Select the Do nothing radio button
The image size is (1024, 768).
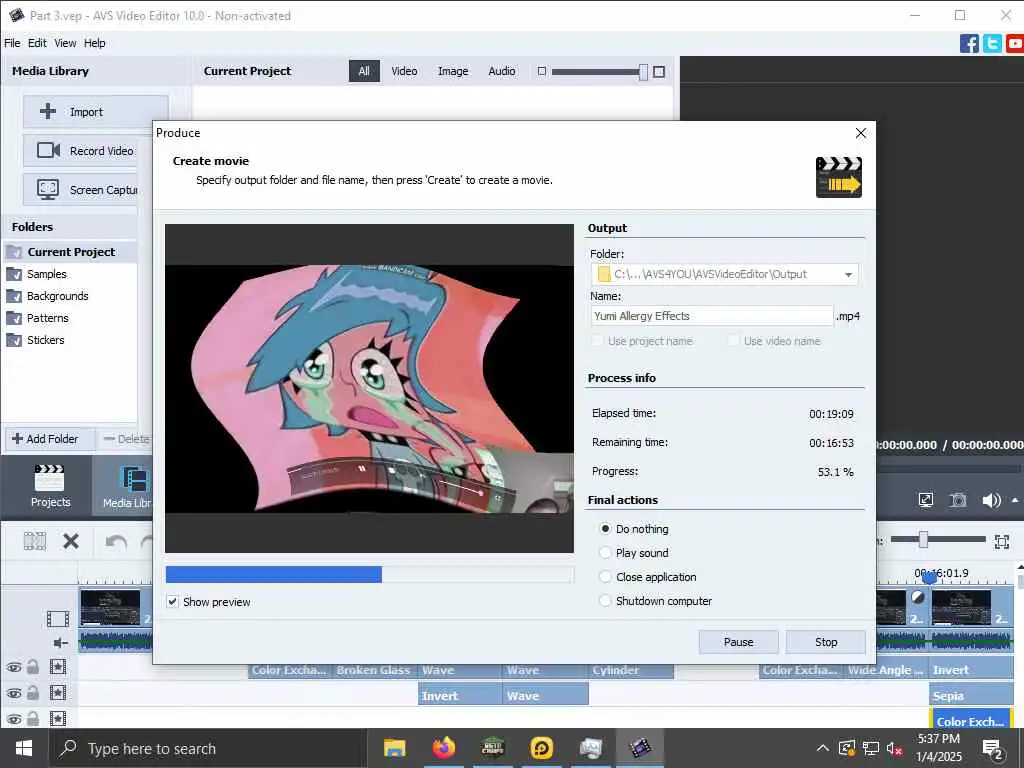pos(605,528)
